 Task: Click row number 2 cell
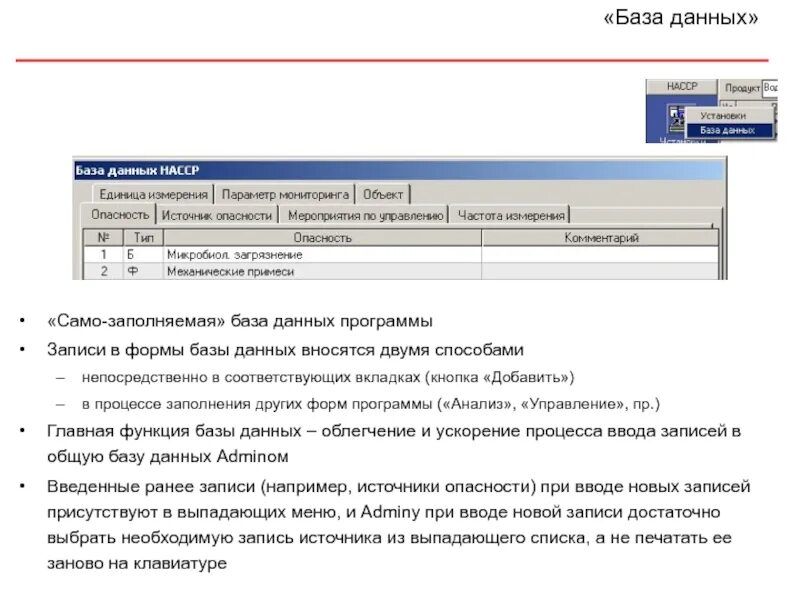[x=104, y=271]
